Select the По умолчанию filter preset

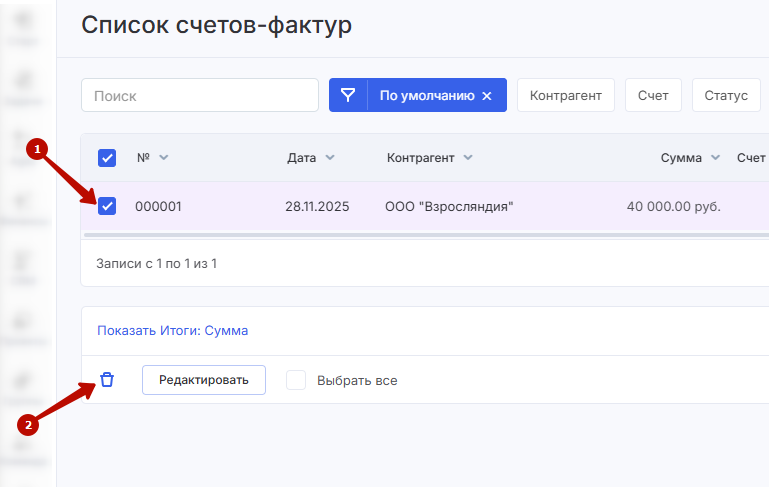pyautogui.click(x=426, y=96)
